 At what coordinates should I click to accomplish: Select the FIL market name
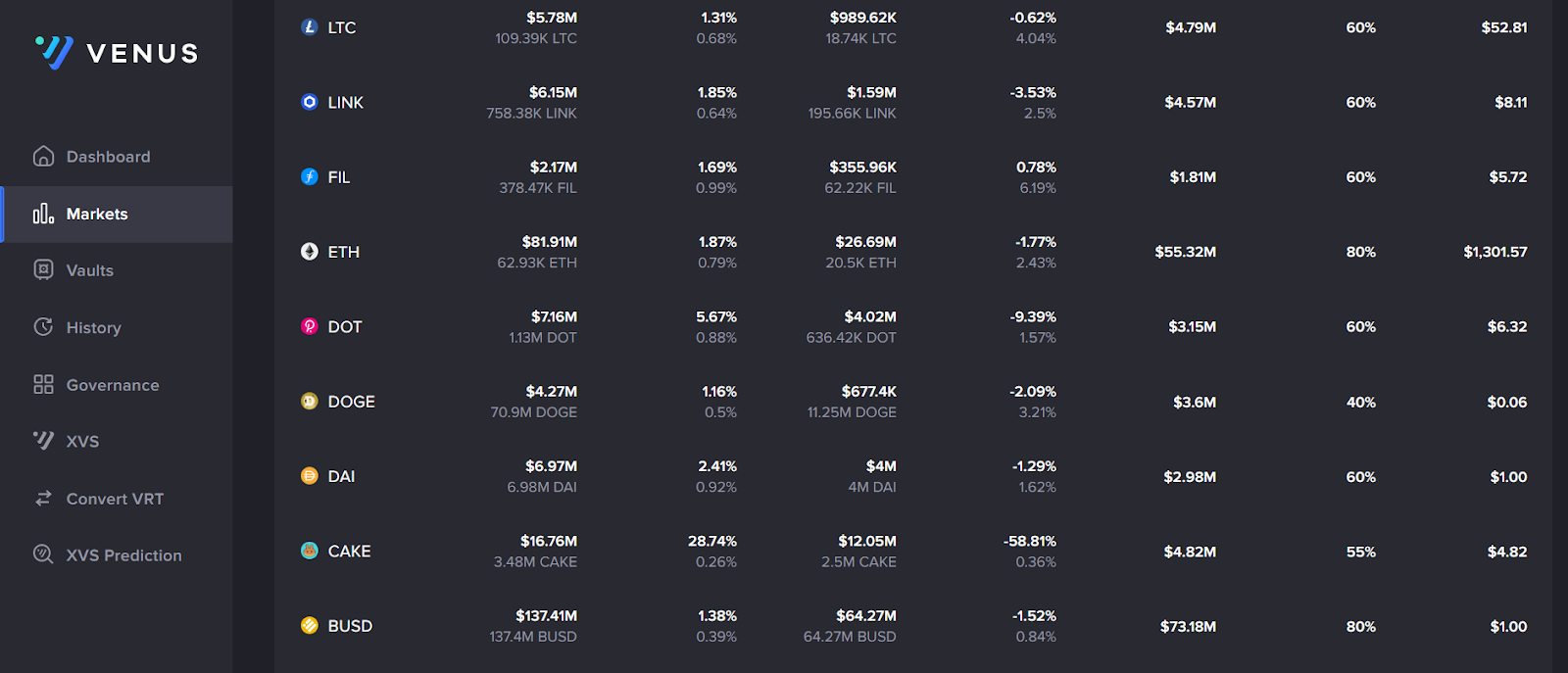tap(339, 177)
